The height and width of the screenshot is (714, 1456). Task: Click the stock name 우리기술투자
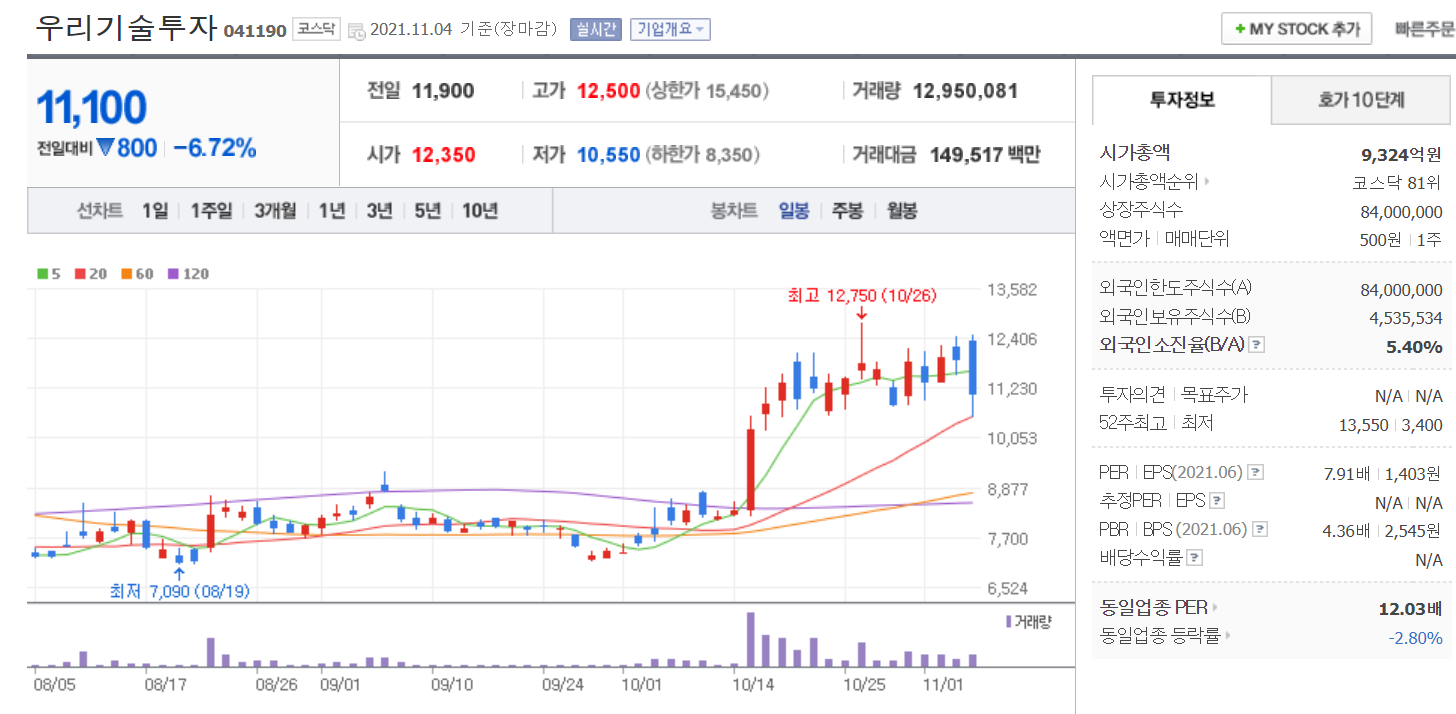click(125, 28)
